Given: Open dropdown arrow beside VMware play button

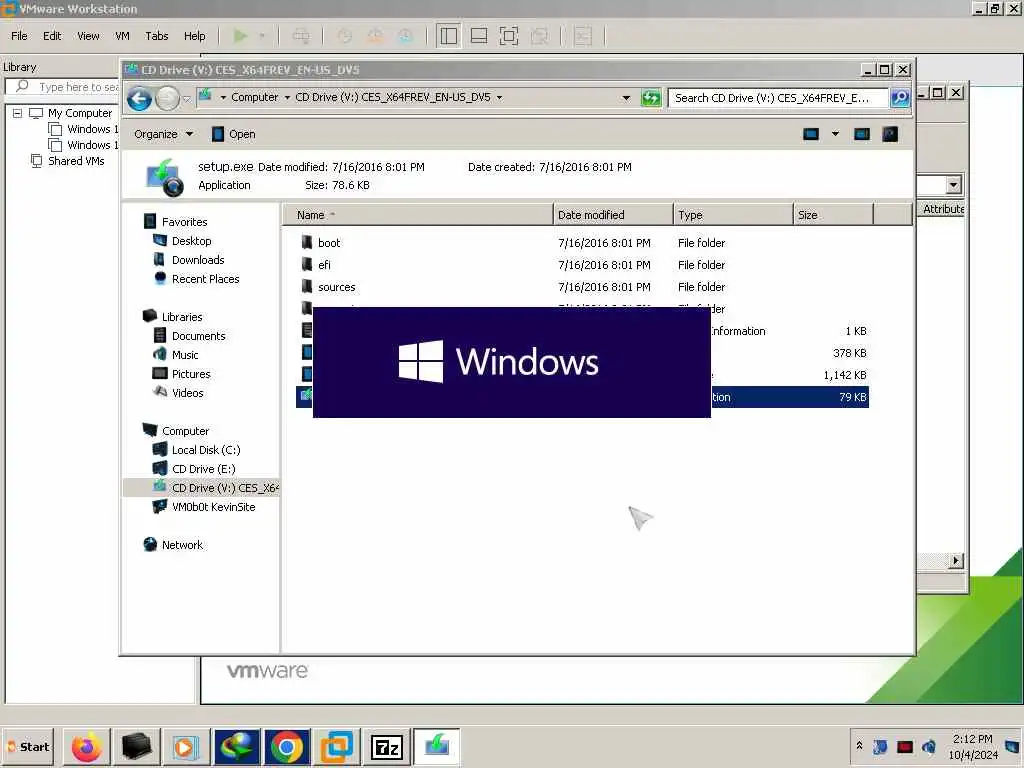Looking at the screenshot, I should (263, 36).
